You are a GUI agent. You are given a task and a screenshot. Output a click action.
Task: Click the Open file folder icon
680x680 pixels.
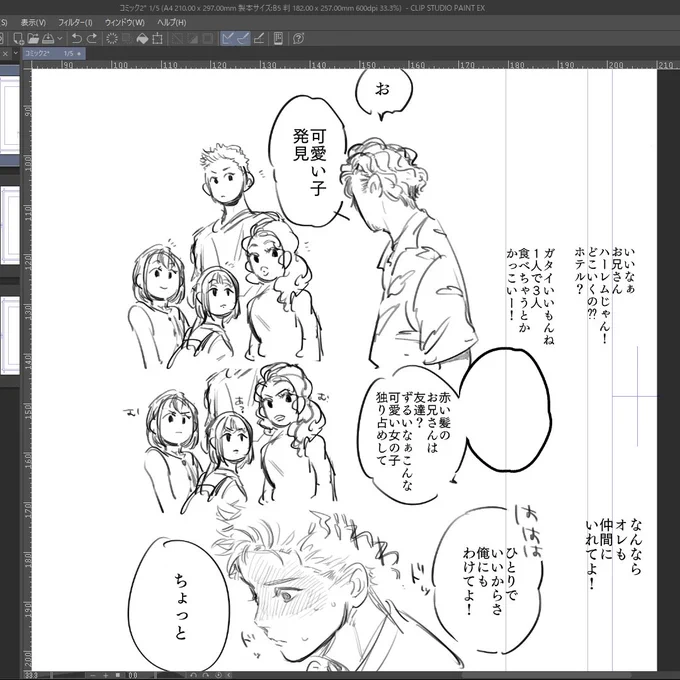point(33,39)
